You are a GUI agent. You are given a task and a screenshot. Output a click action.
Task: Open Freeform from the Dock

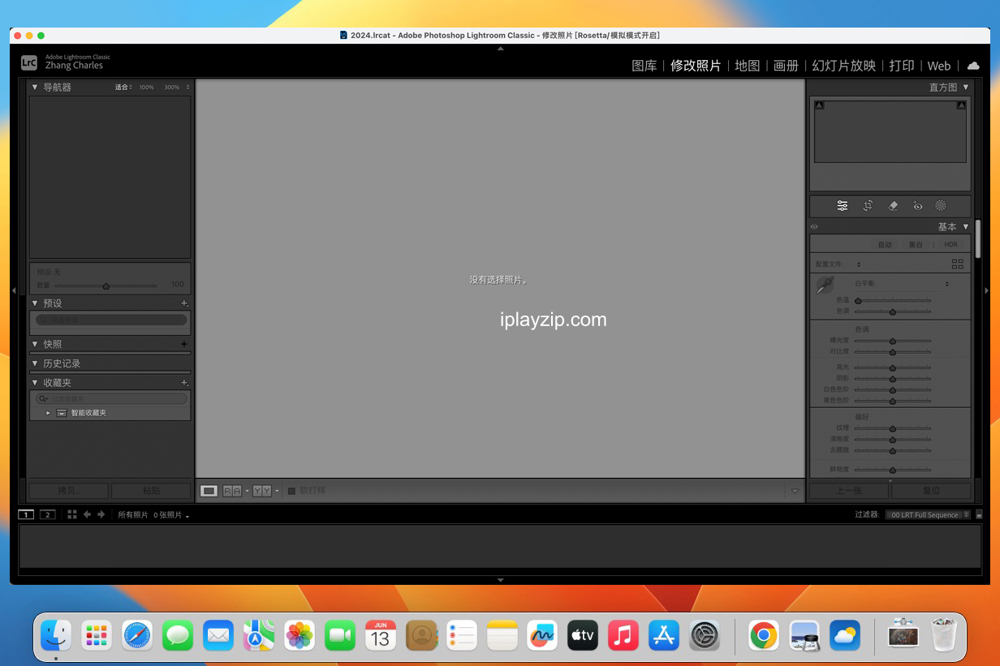[x=542, y=635]
